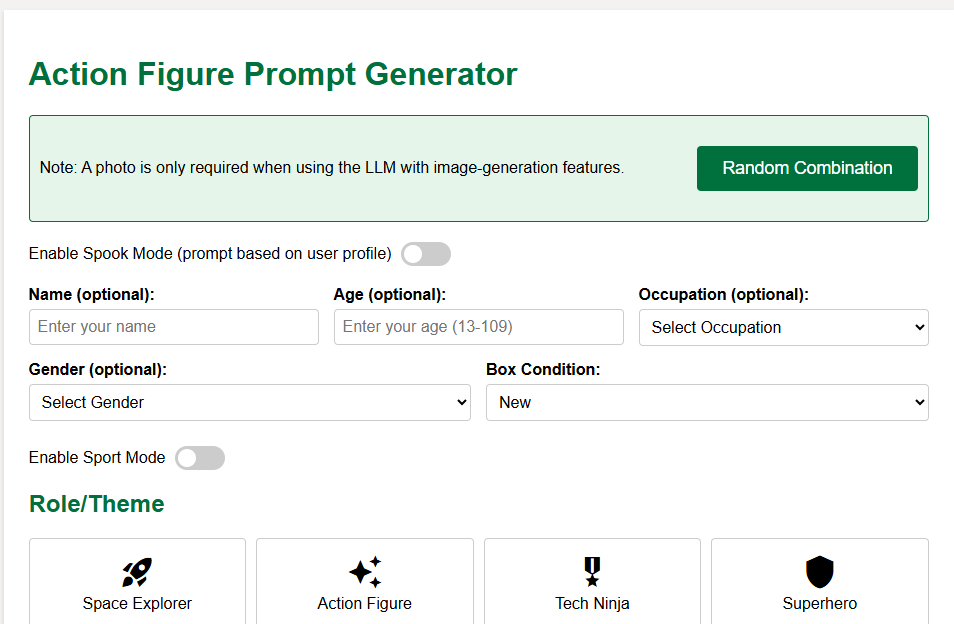This screenshot has height=624, width=954.
Task: Focus the Enter your age field
Action: coord(478,327)
